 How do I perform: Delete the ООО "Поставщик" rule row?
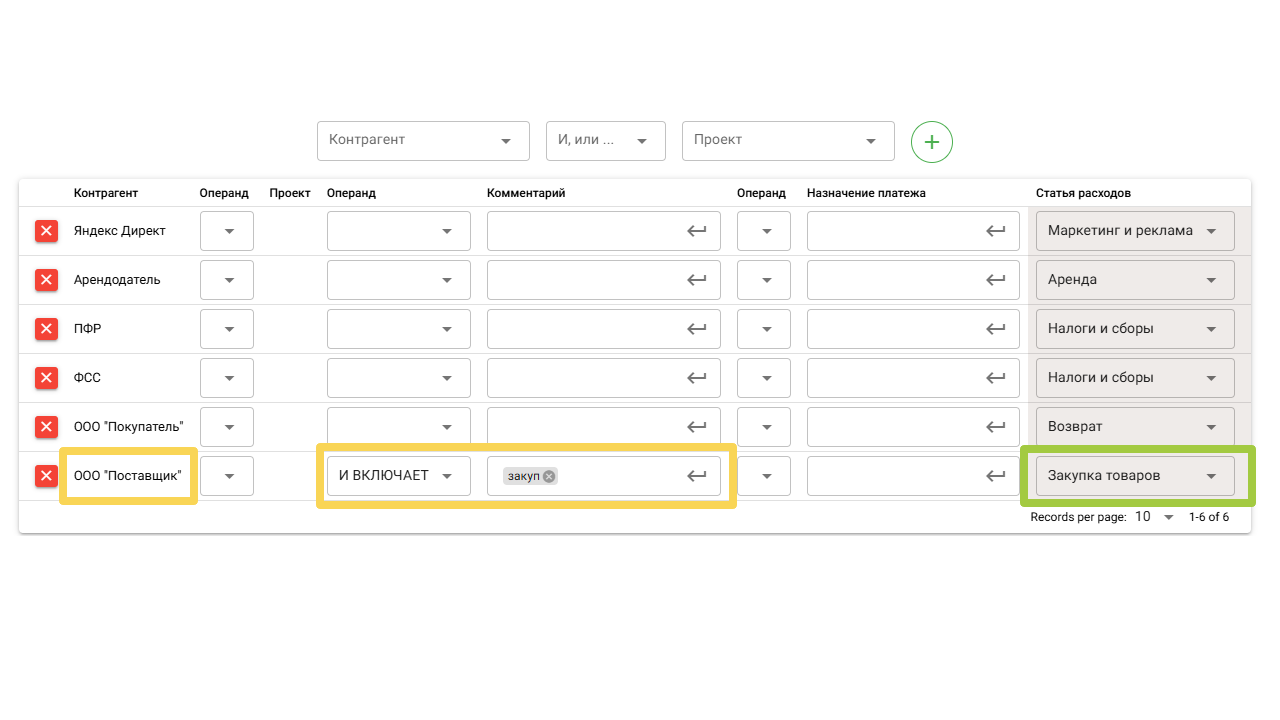[46, 476]
